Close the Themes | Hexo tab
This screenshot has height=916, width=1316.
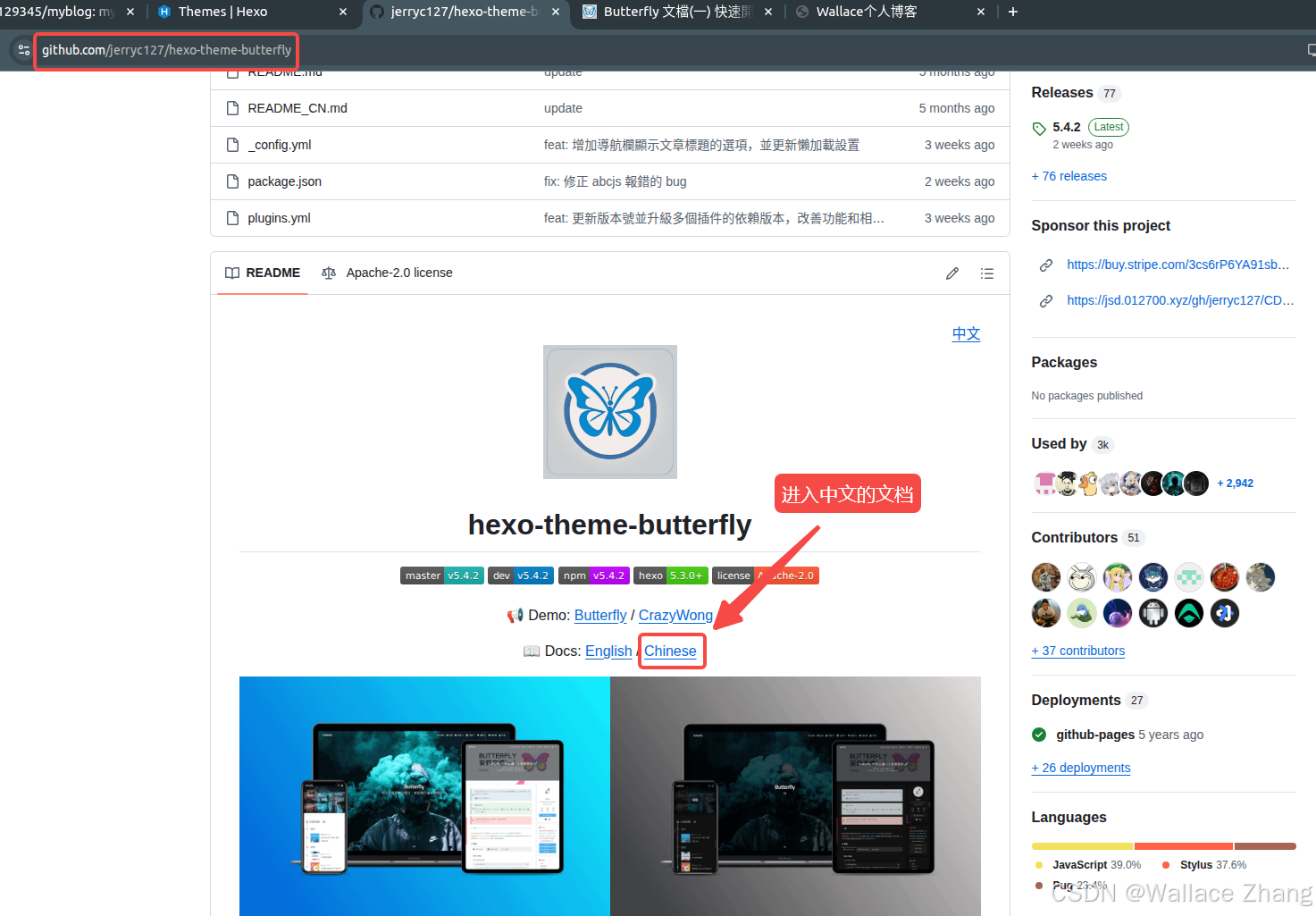point(343,12)
